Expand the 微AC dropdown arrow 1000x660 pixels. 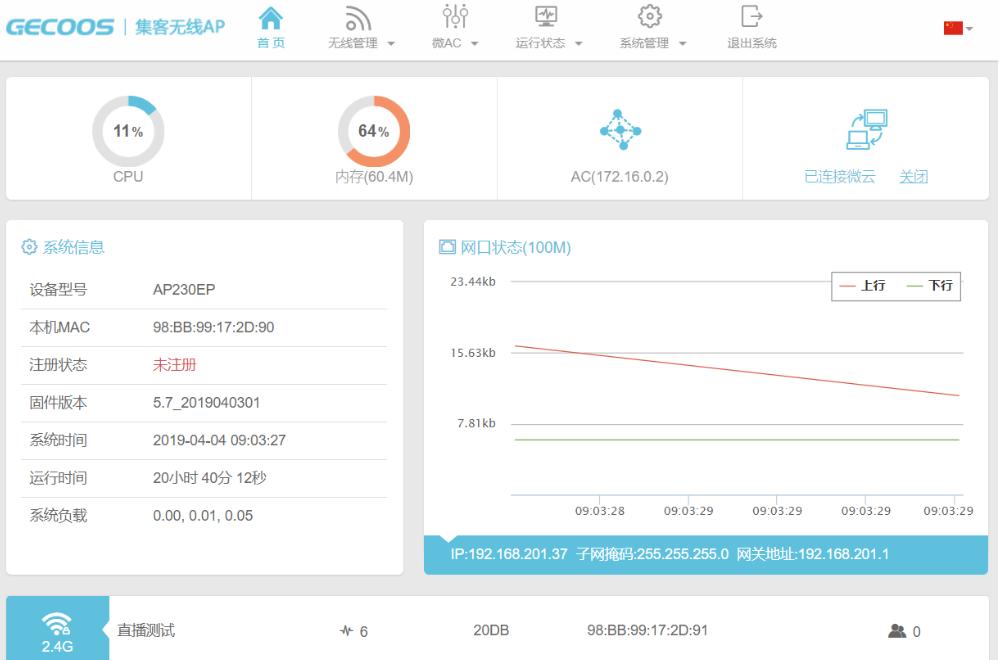[x=475, y=44]
